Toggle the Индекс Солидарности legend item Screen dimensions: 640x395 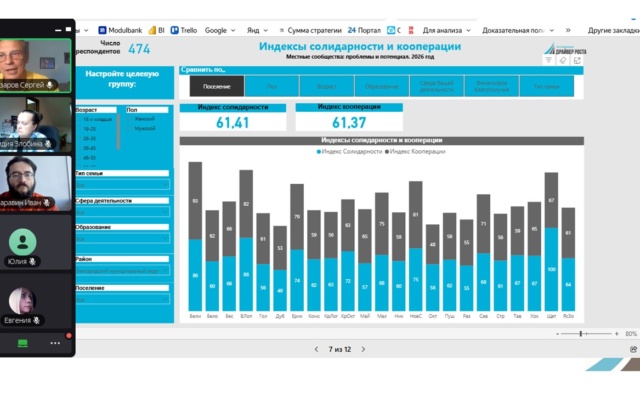(x=349, y=151)
